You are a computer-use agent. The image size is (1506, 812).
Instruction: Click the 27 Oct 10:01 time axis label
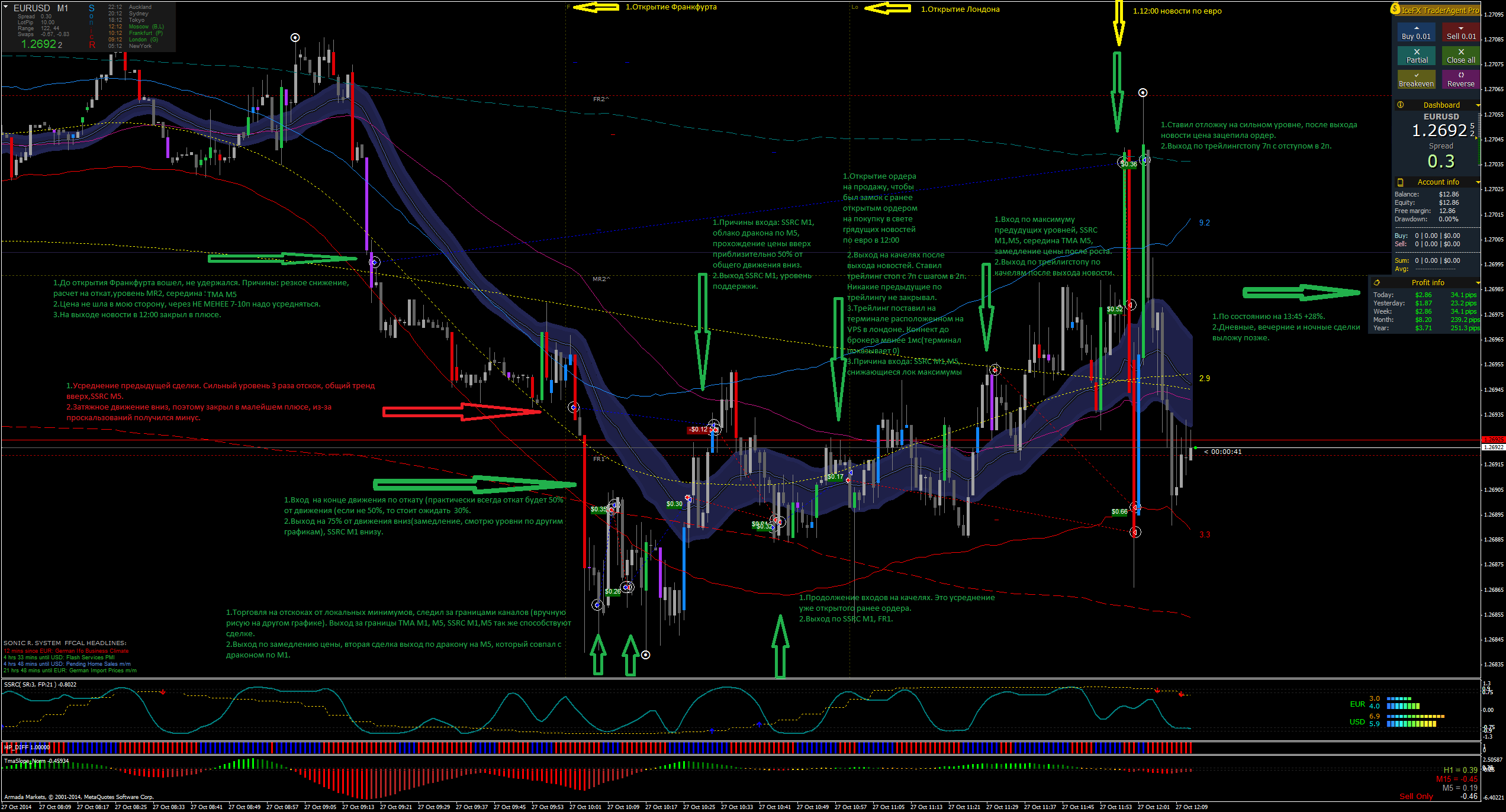click(585, 807)
